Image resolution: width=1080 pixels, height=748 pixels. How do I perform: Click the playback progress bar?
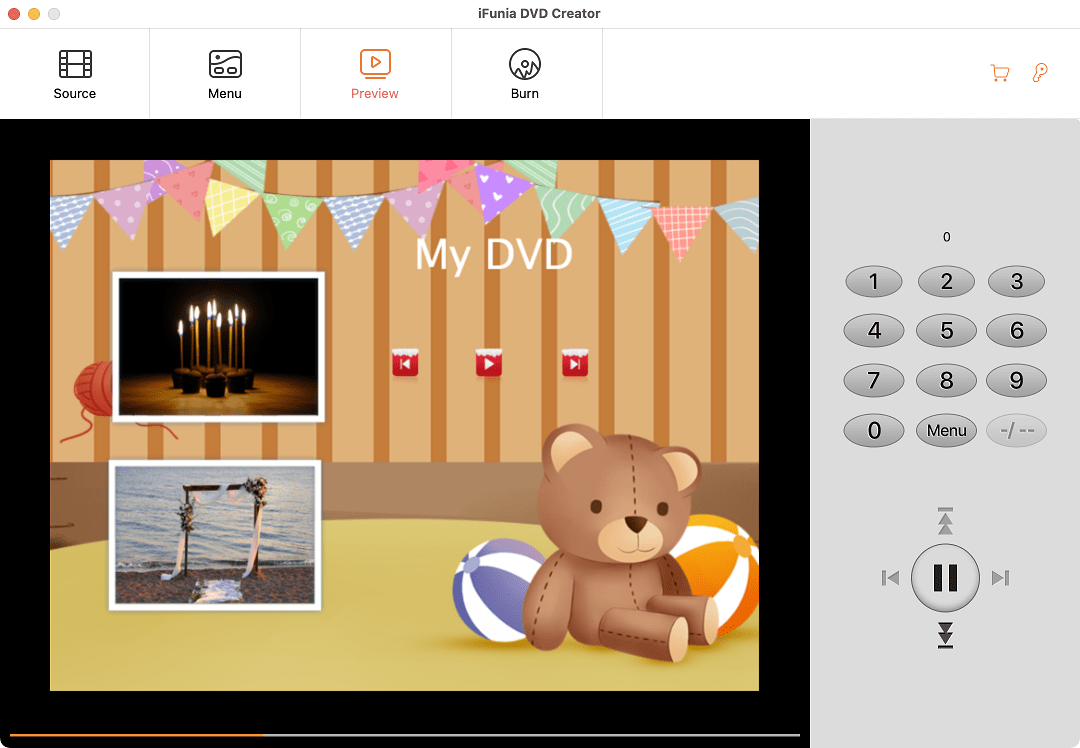pos(404,735)
